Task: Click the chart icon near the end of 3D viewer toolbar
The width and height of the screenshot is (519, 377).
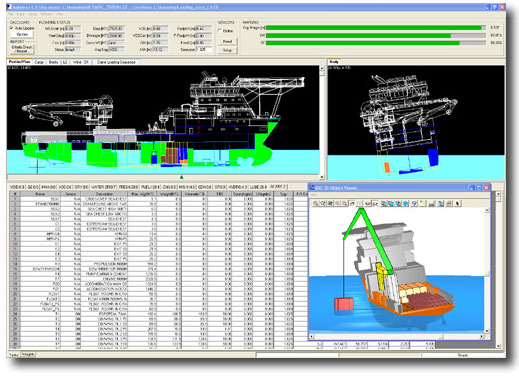Action: pyautogui.click(x=432, y=203)
